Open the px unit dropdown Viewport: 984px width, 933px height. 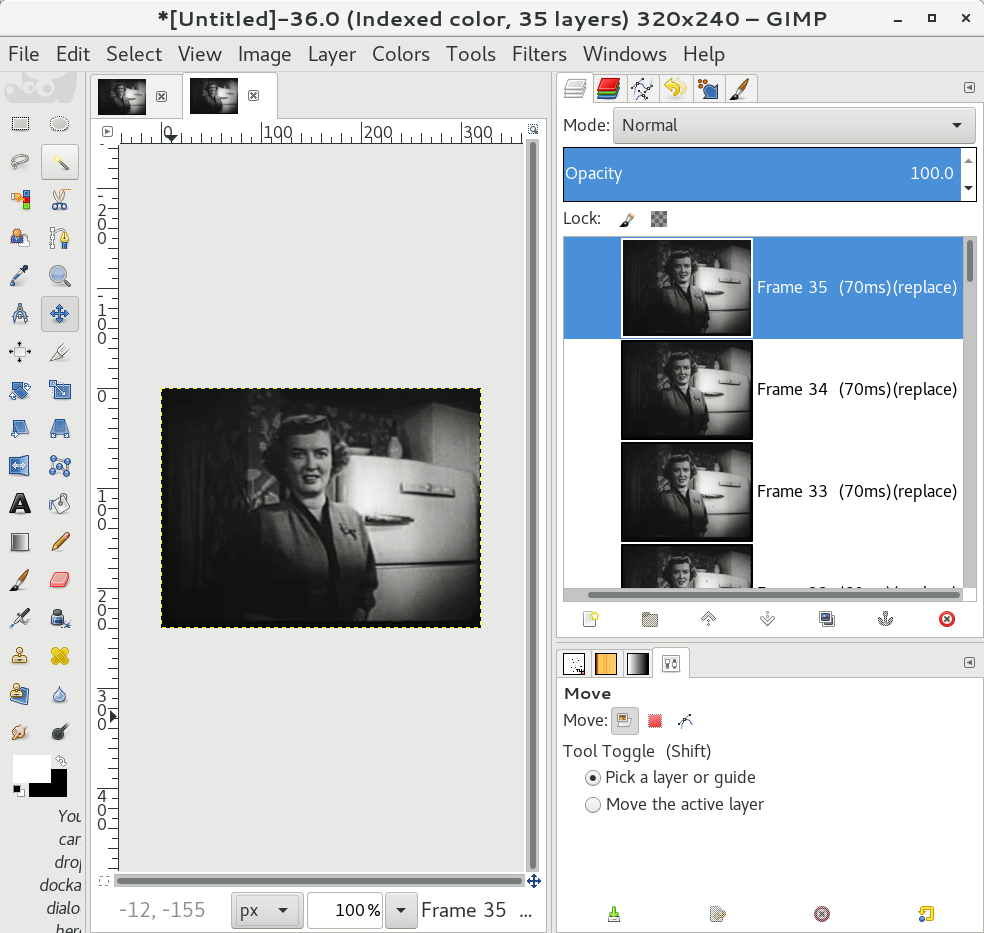coord(266,910)
